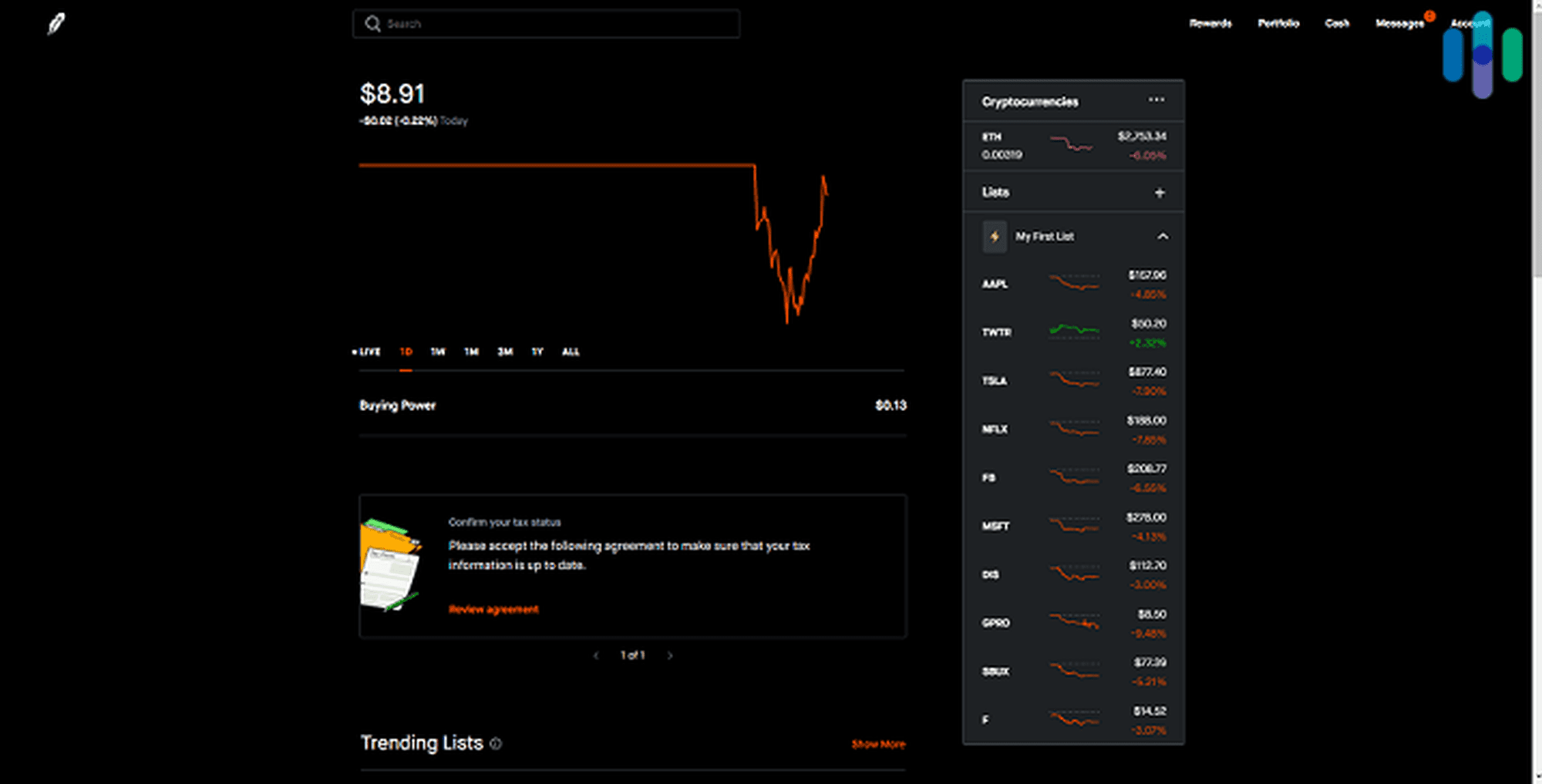Open the Rewards page
The width and height of the screenshot is (1542, 784).
pos(1210,24)
